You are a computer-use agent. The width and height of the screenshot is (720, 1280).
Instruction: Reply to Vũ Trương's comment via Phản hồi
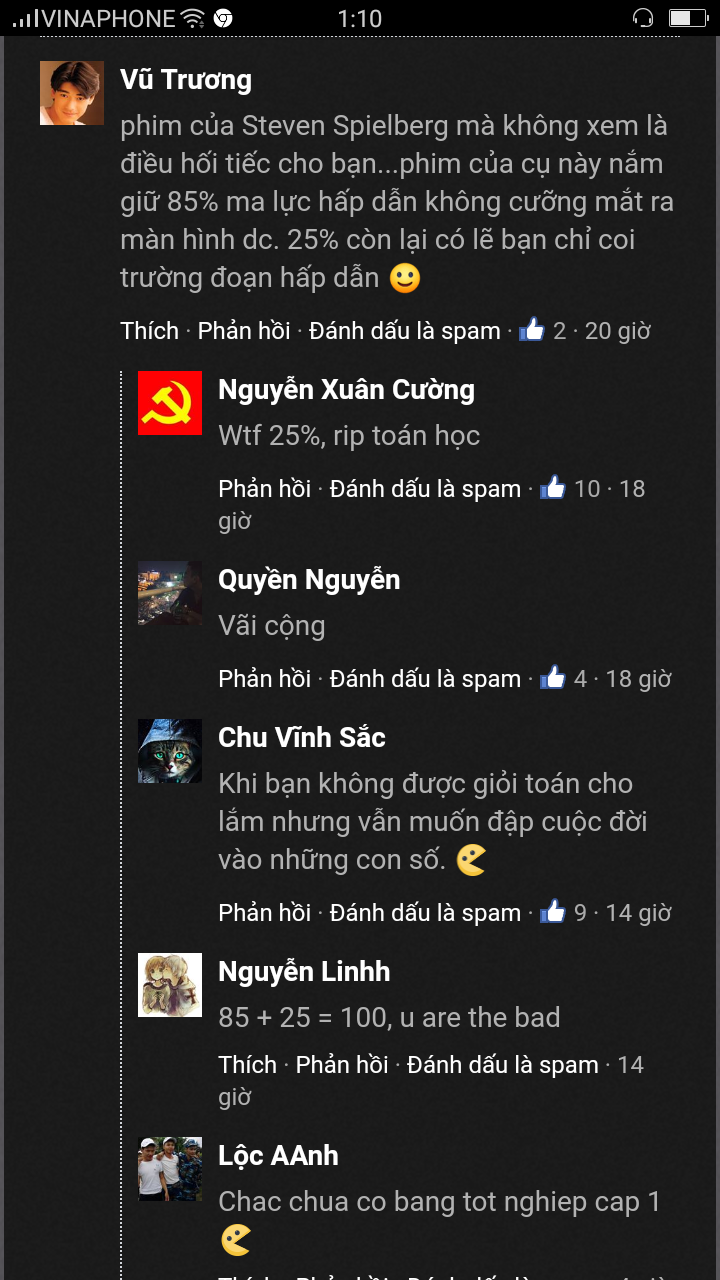244,330
